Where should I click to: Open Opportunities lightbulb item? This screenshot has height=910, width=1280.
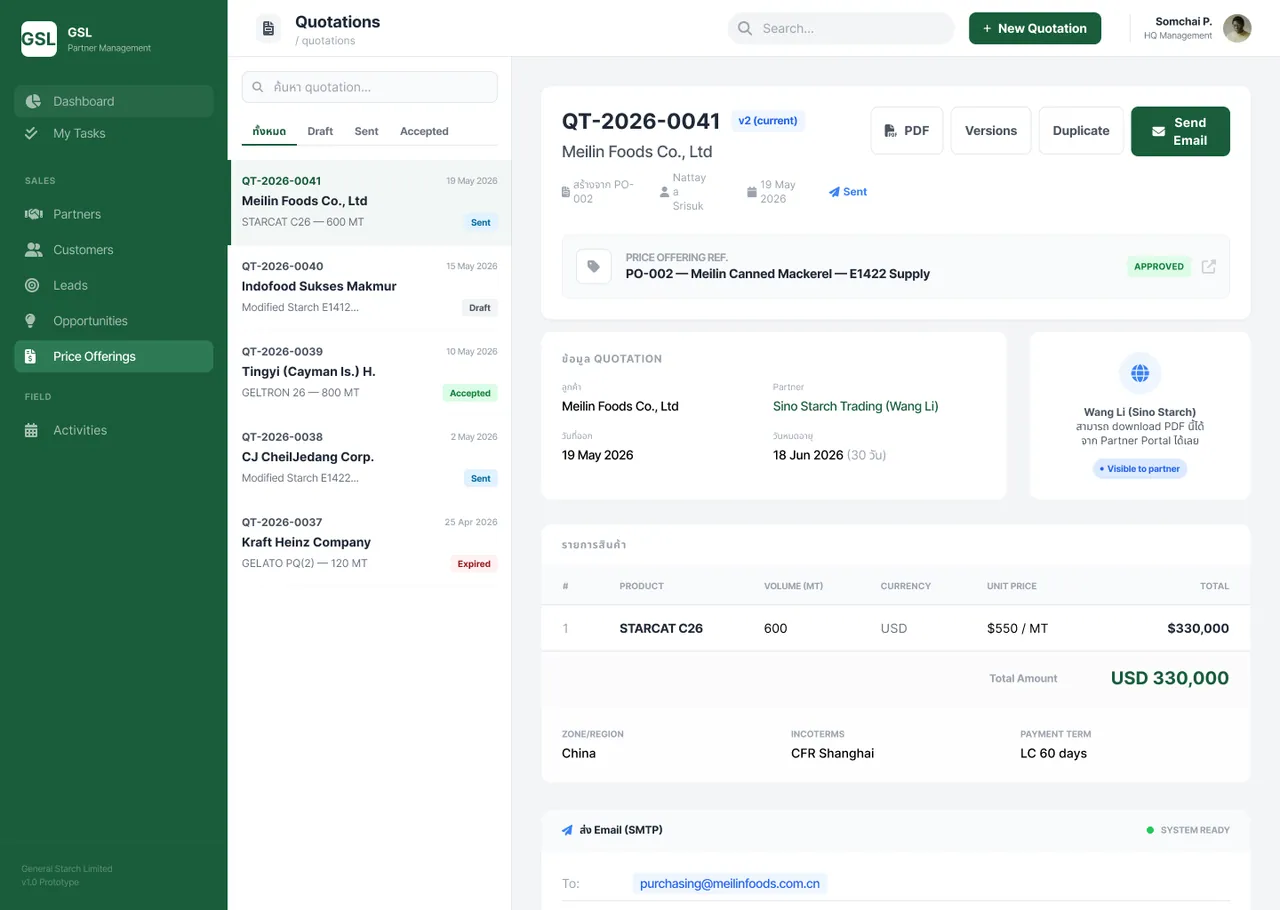(x=114, y=321)
